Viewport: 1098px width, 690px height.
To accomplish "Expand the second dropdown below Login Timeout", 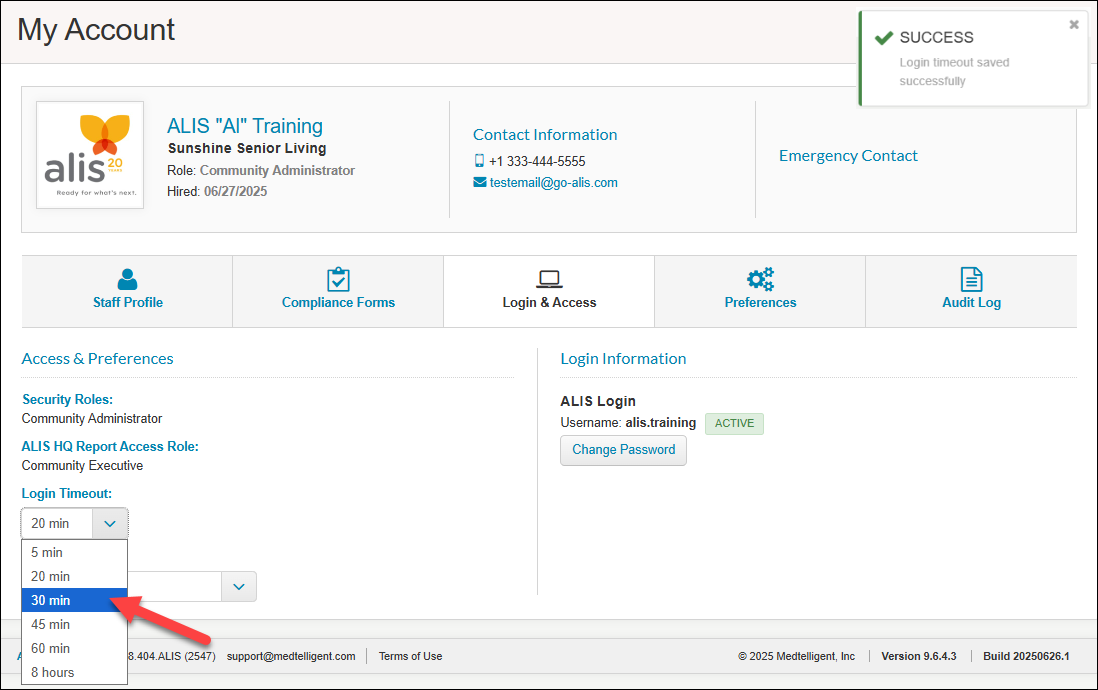I will point(239,586).
